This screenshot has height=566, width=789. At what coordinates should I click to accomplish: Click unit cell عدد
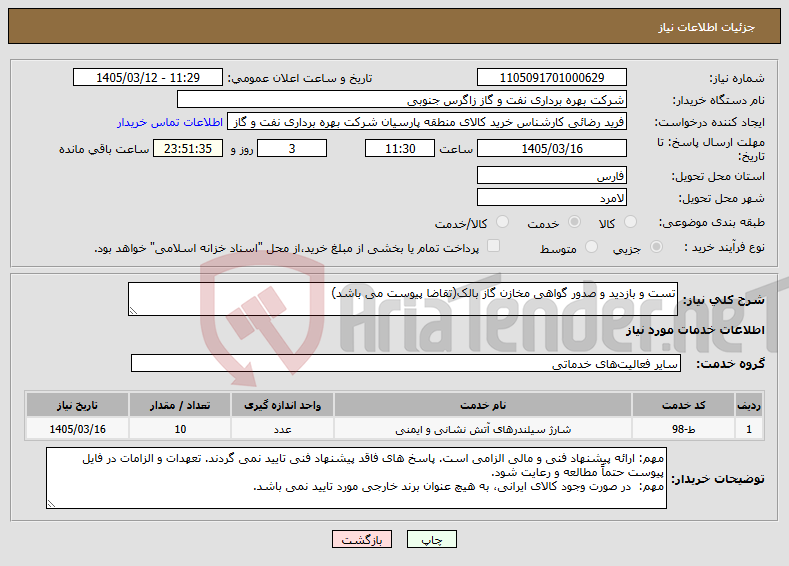[282, 429]
